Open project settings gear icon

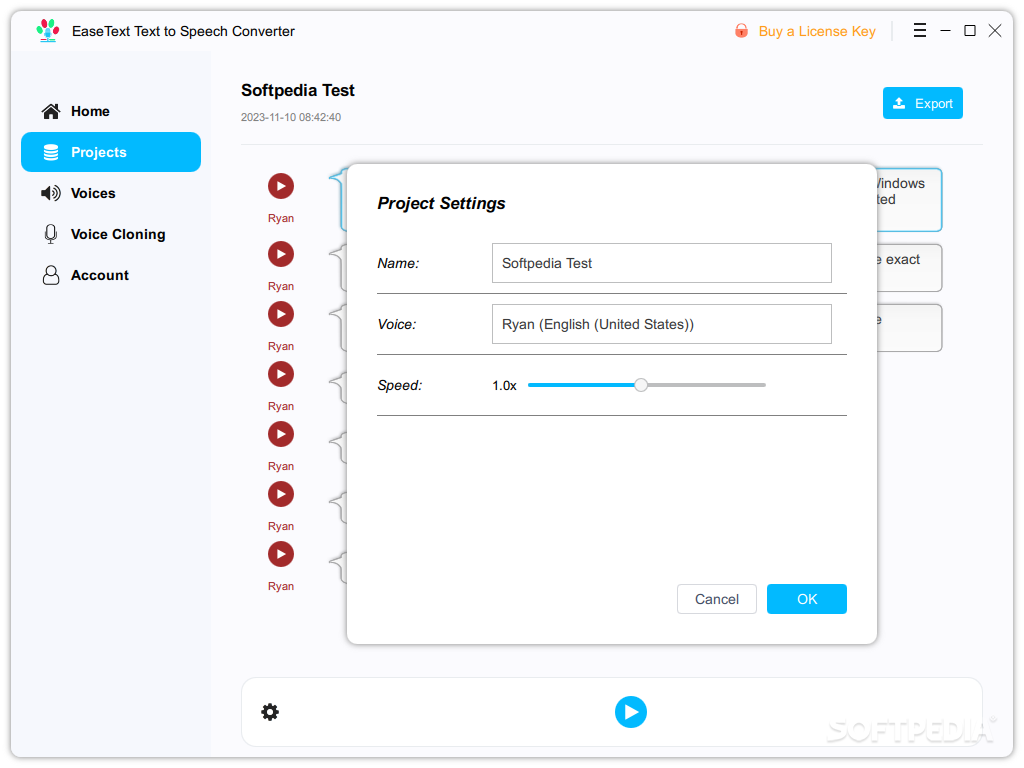(x=270, y=712)
